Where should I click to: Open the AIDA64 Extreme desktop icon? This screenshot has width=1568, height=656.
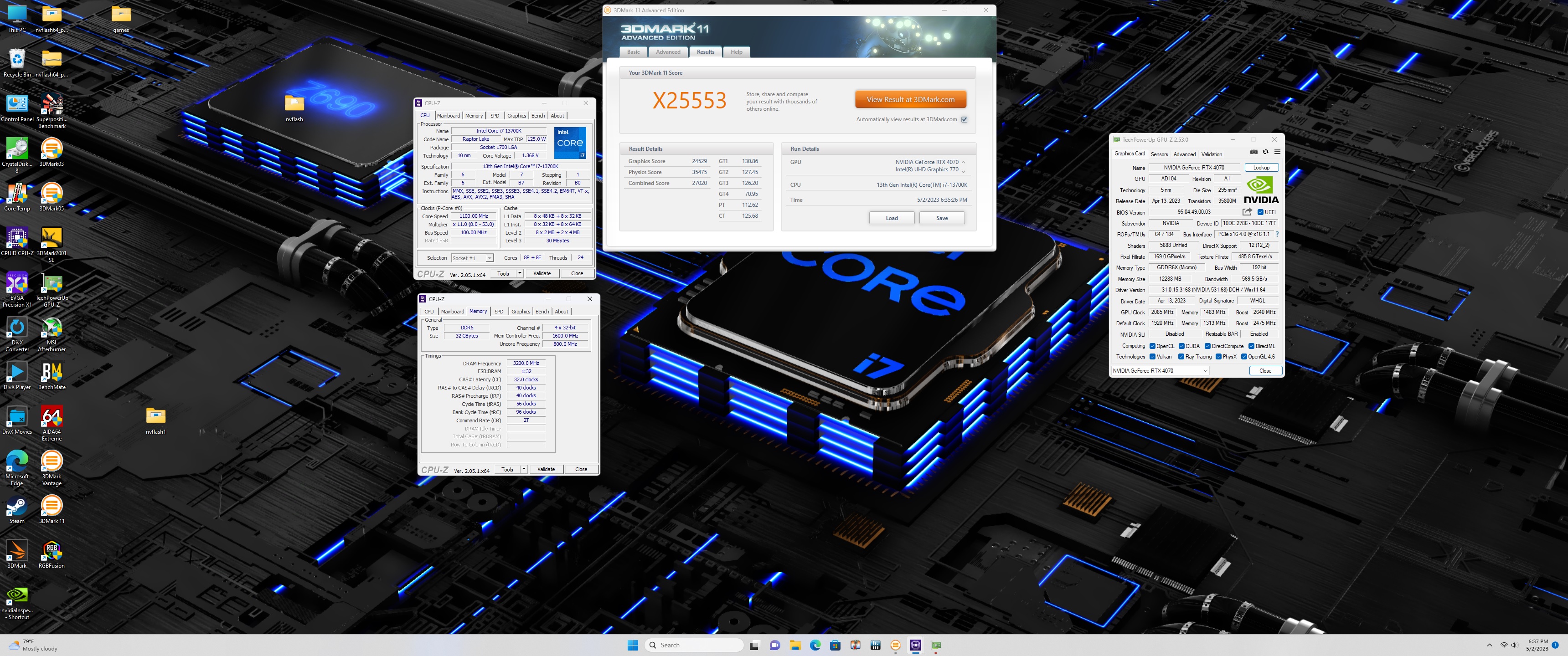tap(52, 424)
